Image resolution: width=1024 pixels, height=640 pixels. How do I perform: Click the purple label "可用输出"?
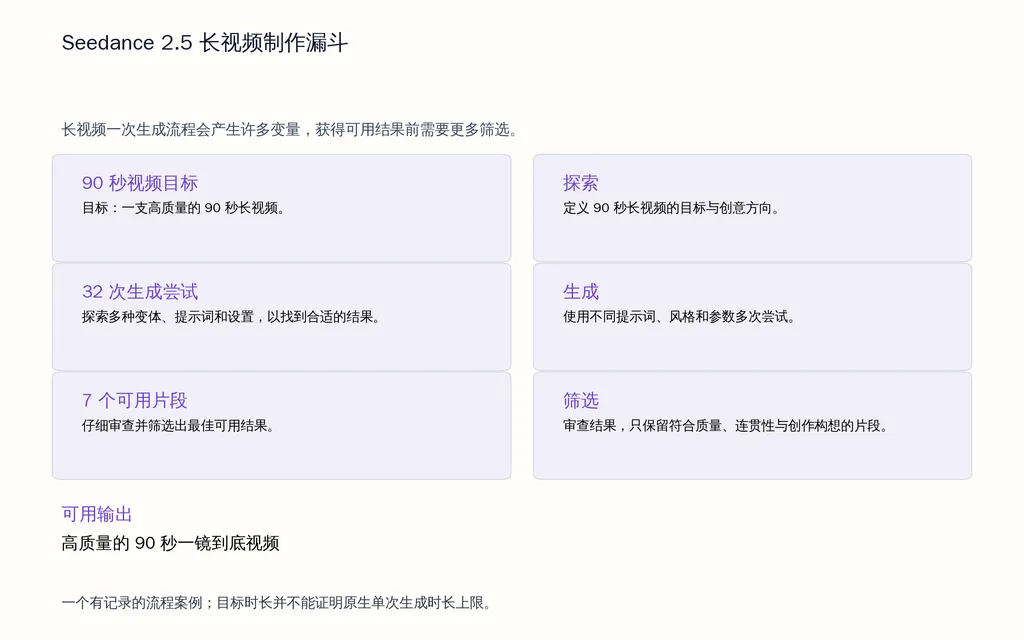point(97,514)
